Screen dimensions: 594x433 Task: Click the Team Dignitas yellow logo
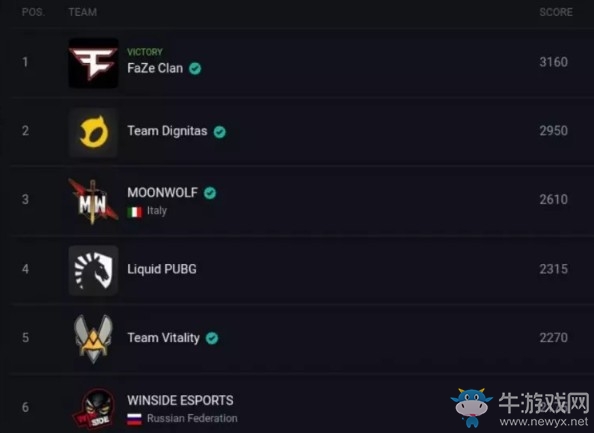click(x=93, y=132)
